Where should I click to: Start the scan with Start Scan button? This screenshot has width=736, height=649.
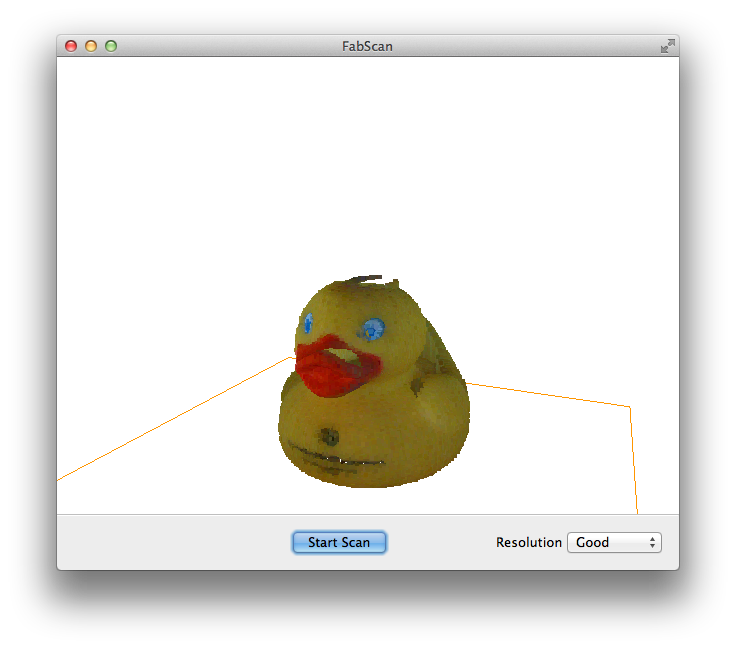[339, 542]
